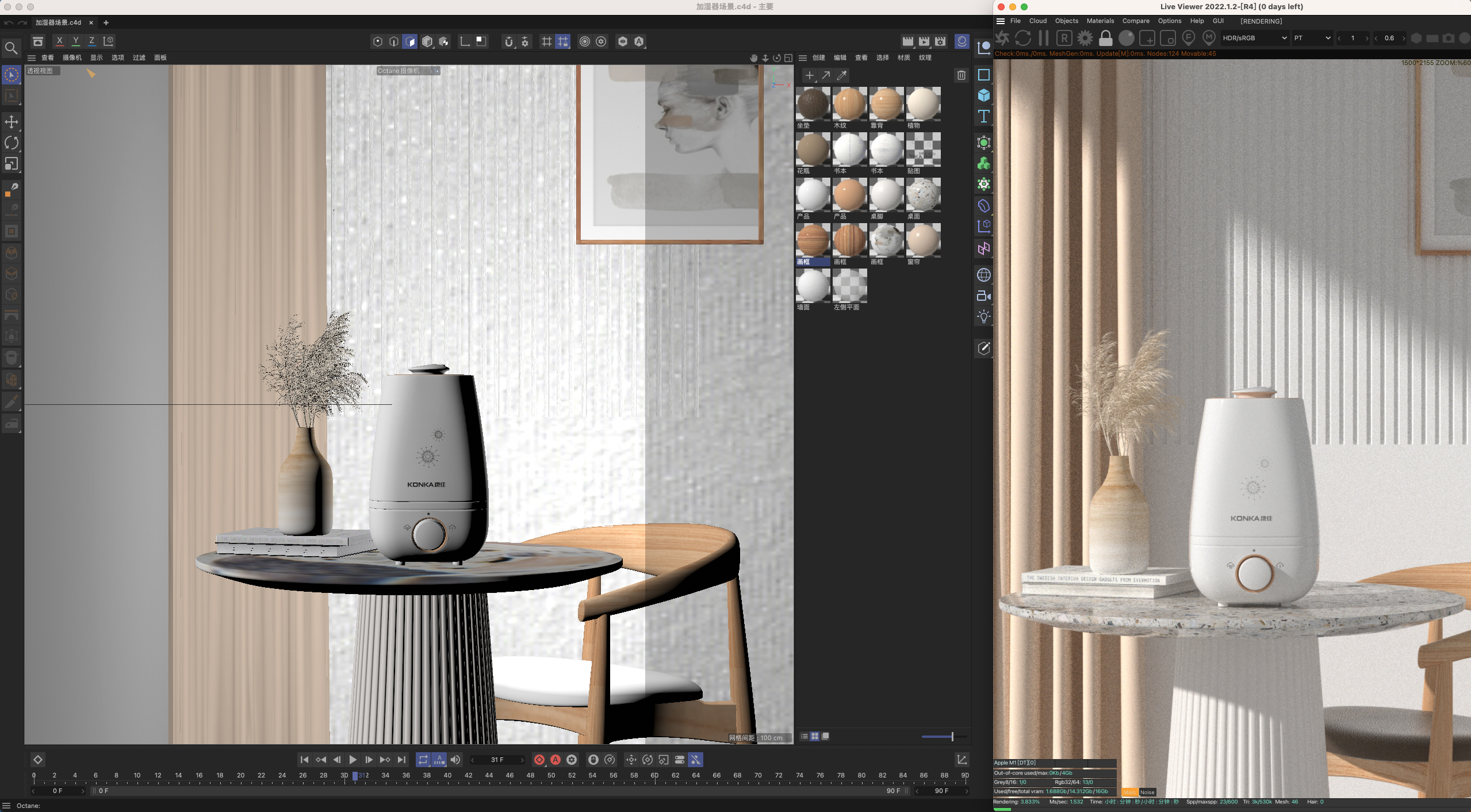Select the Move tool in the left toolbar
Image resolution: width=1471 pixels, height=812 pixels.
click(x=12, y=121)
